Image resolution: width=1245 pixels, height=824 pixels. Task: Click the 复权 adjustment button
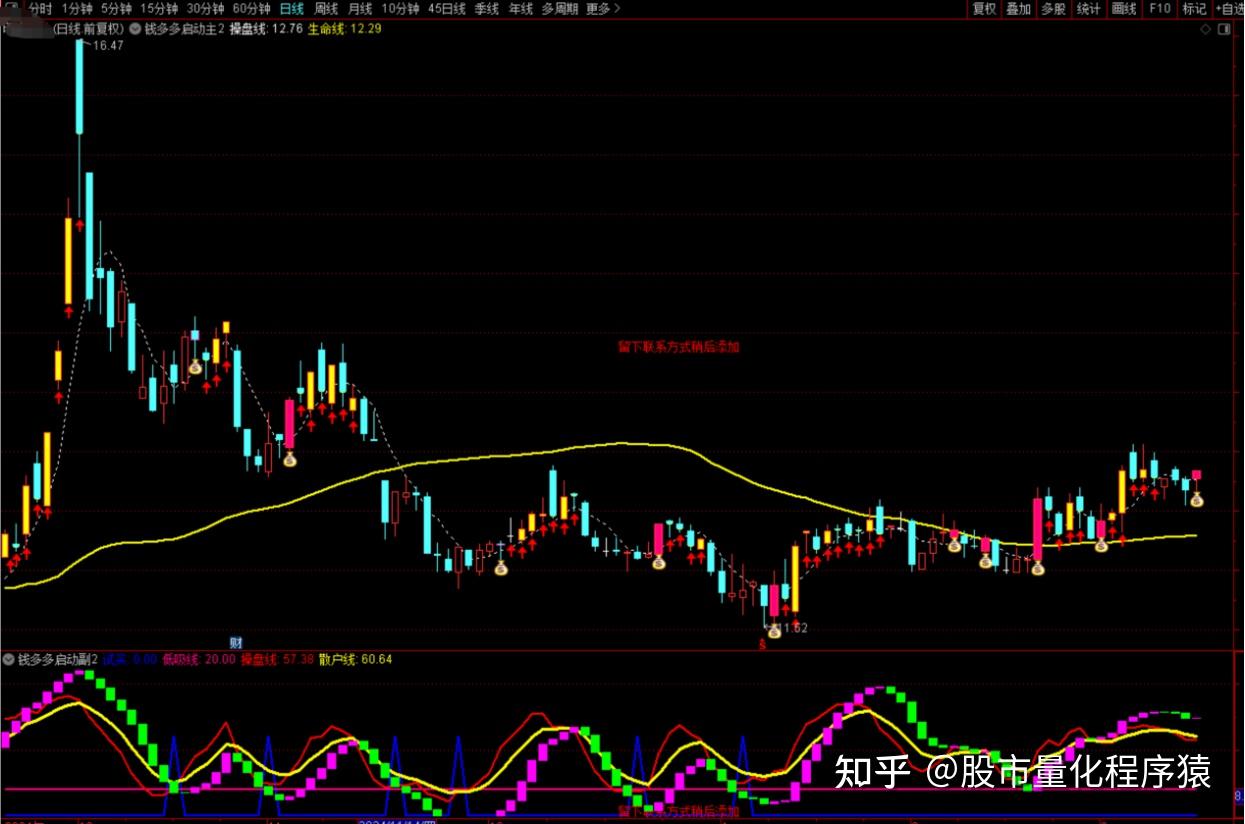click(x=984, y=8)
